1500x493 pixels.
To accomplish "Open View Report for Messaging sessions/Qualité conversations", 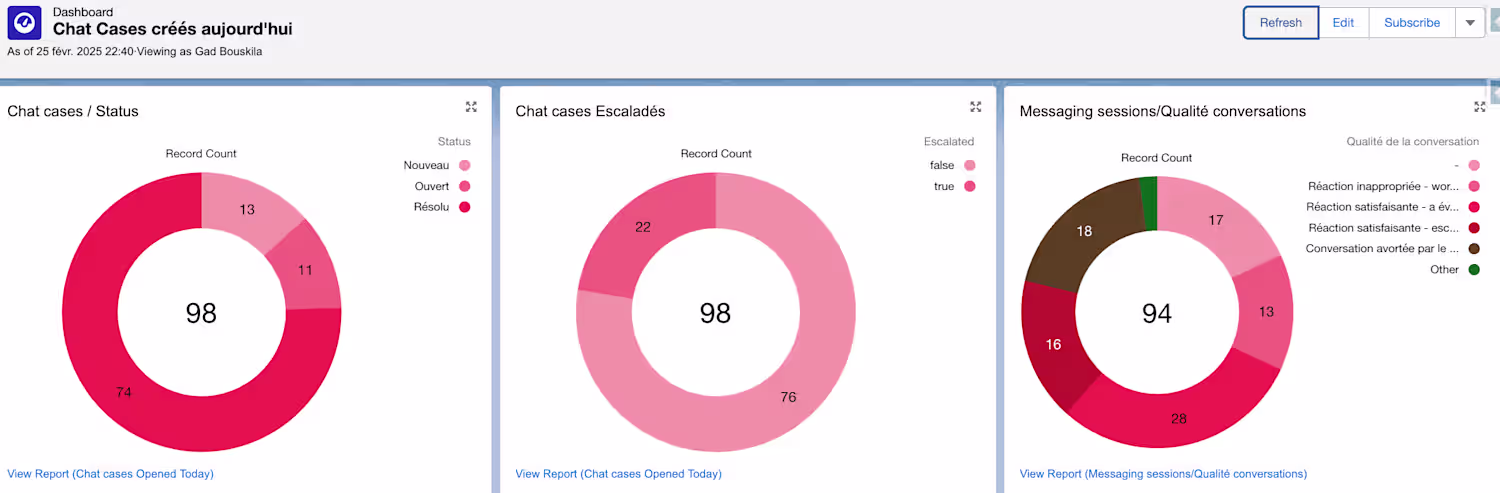I will [1163, 474].
